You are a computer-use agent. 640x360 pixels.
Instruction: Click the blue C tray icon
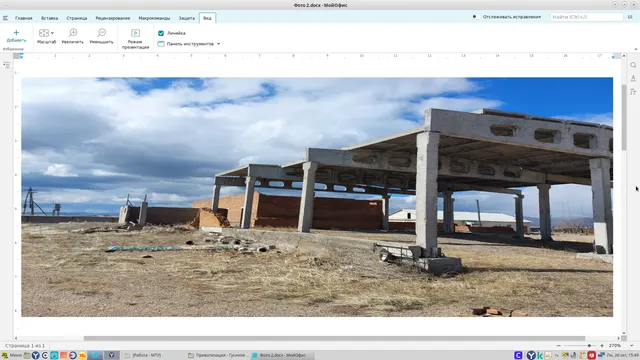tap(518, 356)
